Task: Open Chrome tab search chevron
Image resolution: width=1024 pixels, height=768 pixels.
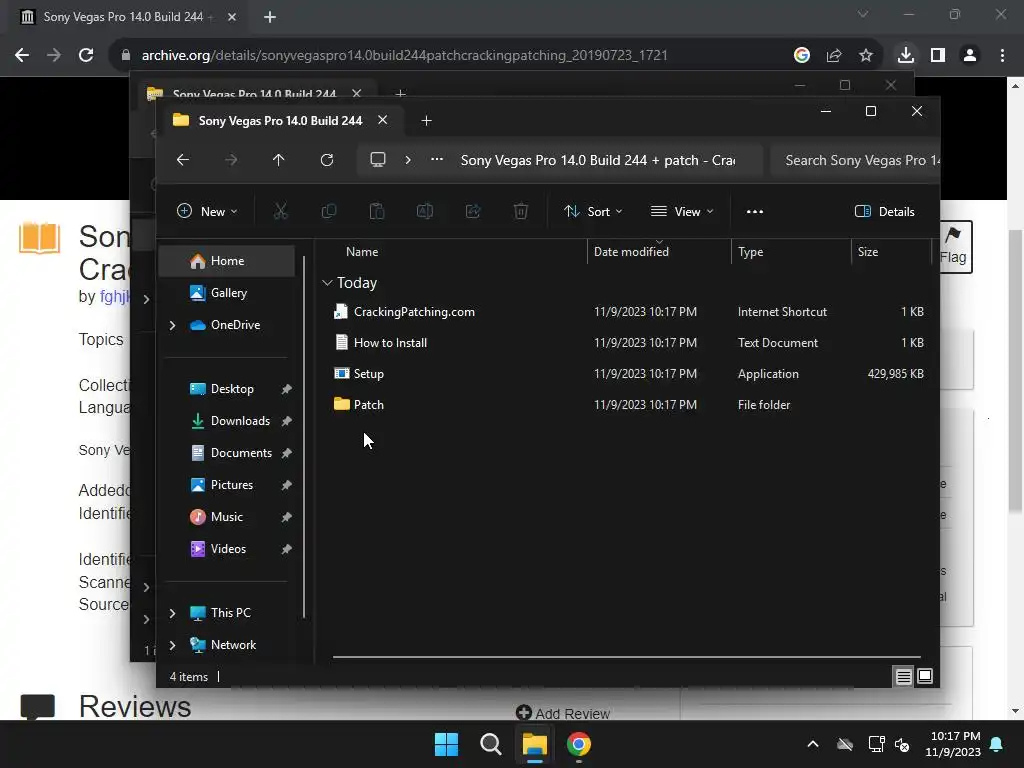Action: (x=863, y=14)
